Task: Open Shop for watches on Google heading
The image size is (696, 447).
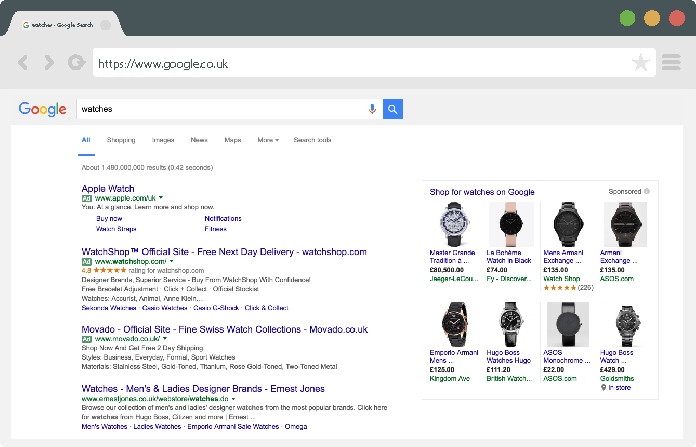Action: click(x=482, y=192)
